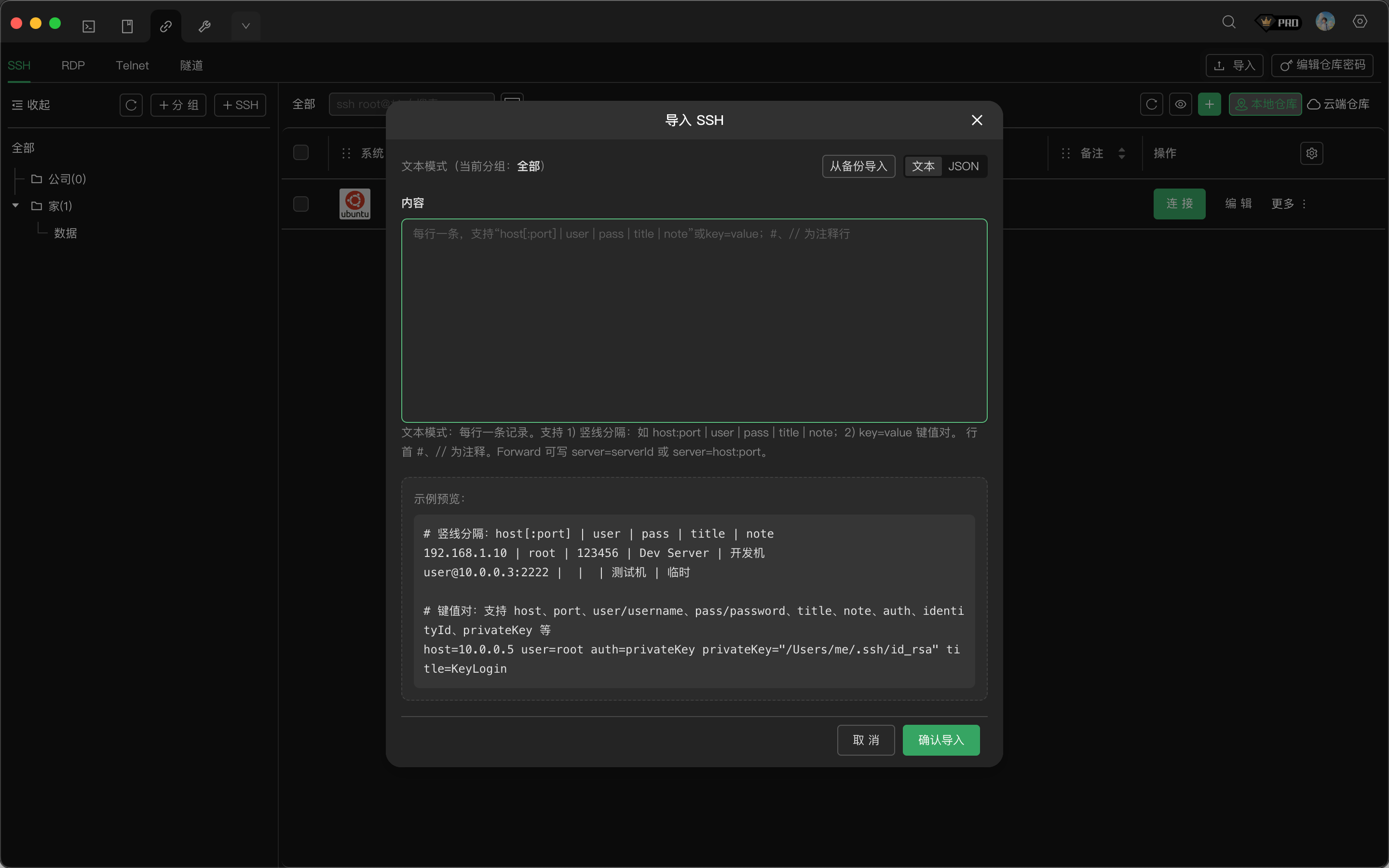Image resolution: width=1389 pixels, height=868 pixels.
Task: Click the bookmark panel icon in the title bar
Action: tap(127, 27)
